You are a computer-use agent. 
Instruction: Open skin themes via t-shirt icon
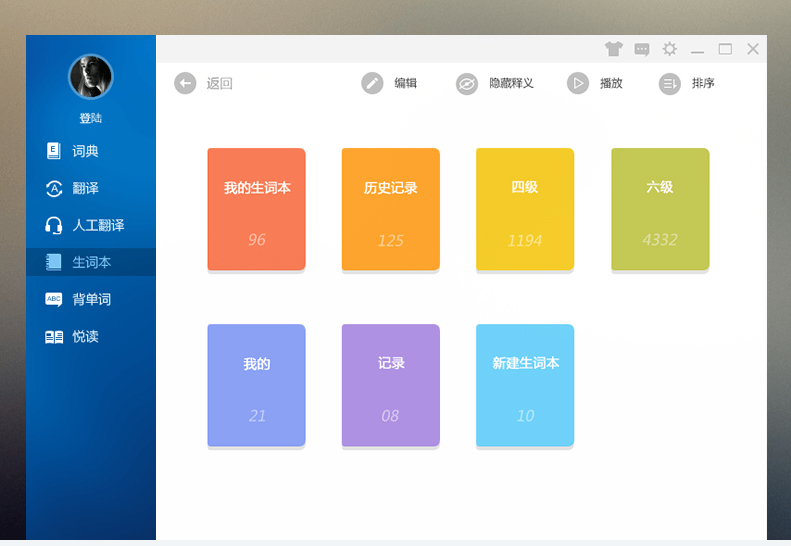(x=613, y=49)
